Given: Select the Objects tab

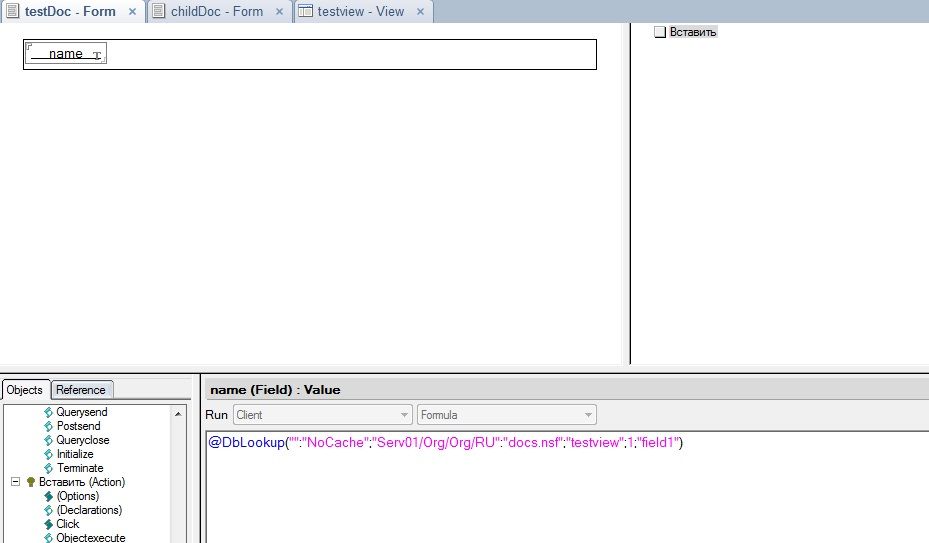Looking at the screenshot, I should 25,390.
